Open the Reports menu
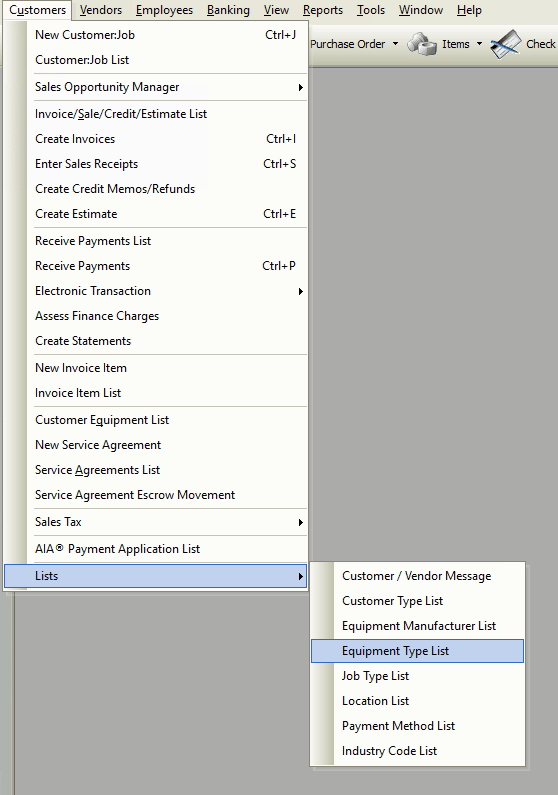Image resolution: width=558 pixels, height=795 pixels. point(323,10)
